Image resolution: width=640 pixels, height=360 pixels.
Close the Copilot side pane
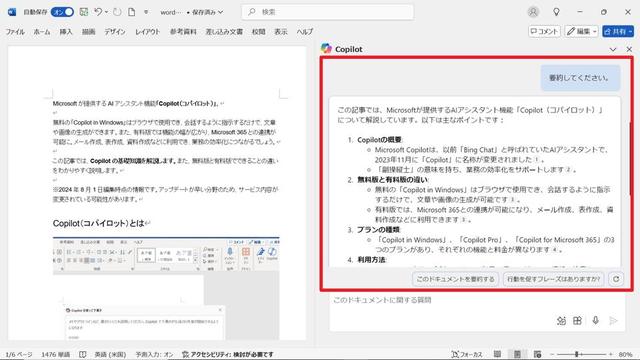pos(629,49)
